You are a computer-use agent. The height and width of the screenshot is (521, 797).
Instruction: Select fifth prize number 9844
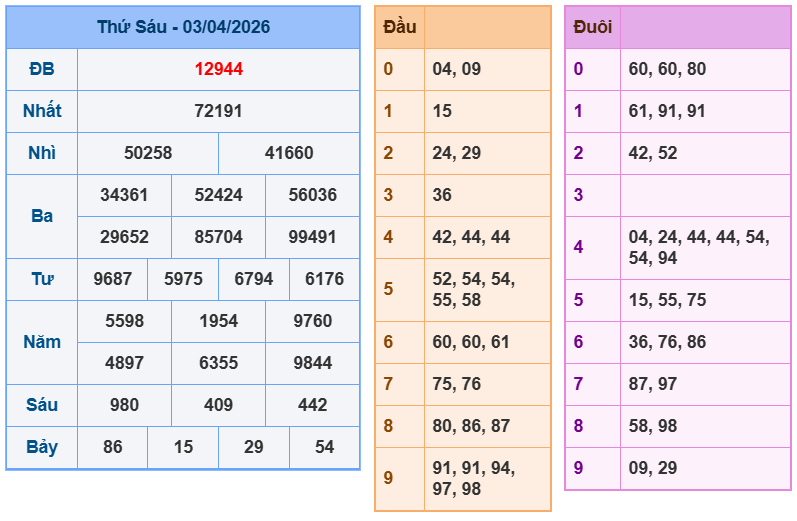[313, 363]
